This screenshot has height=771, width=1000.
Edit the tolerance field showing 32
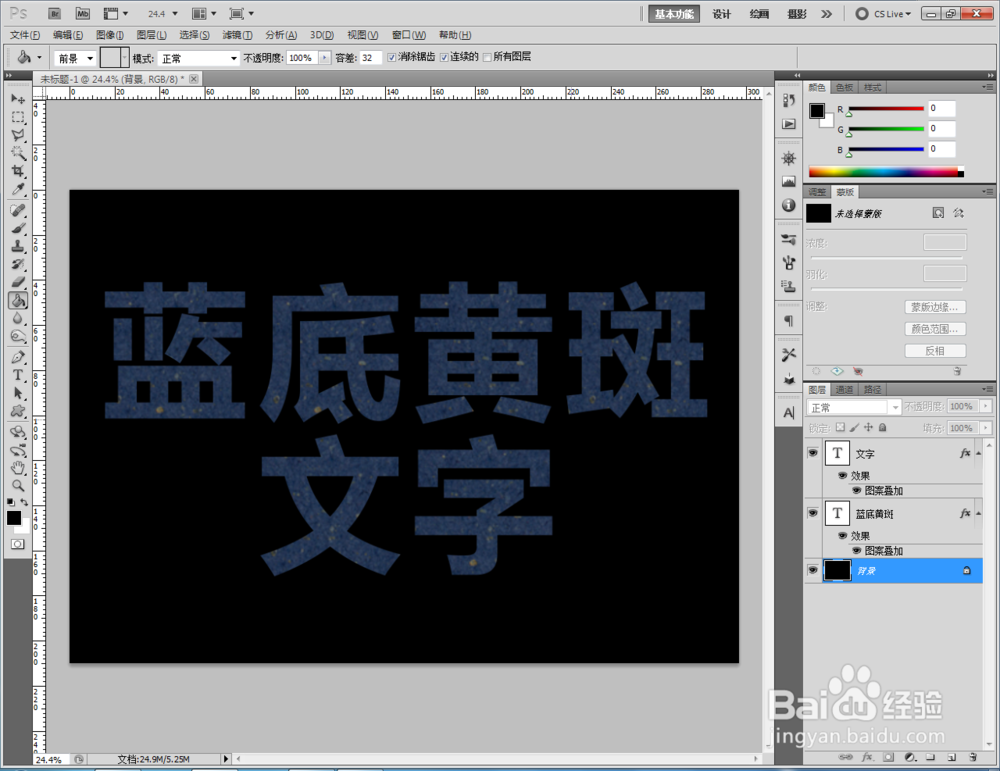(x=371, y=58)
